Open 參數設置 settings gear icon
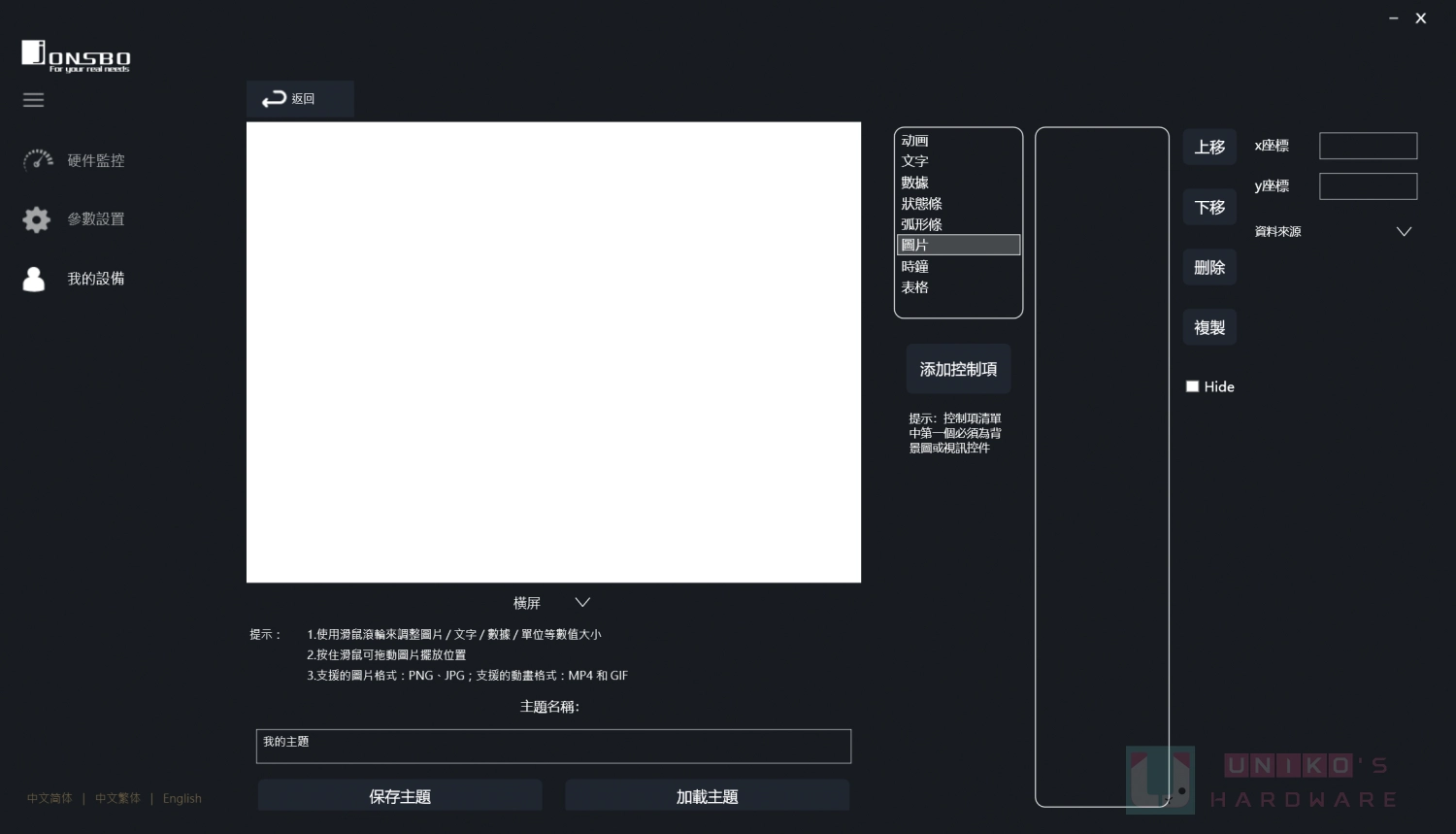Screen dimensions: 1456x834 [x=36, y=219]
